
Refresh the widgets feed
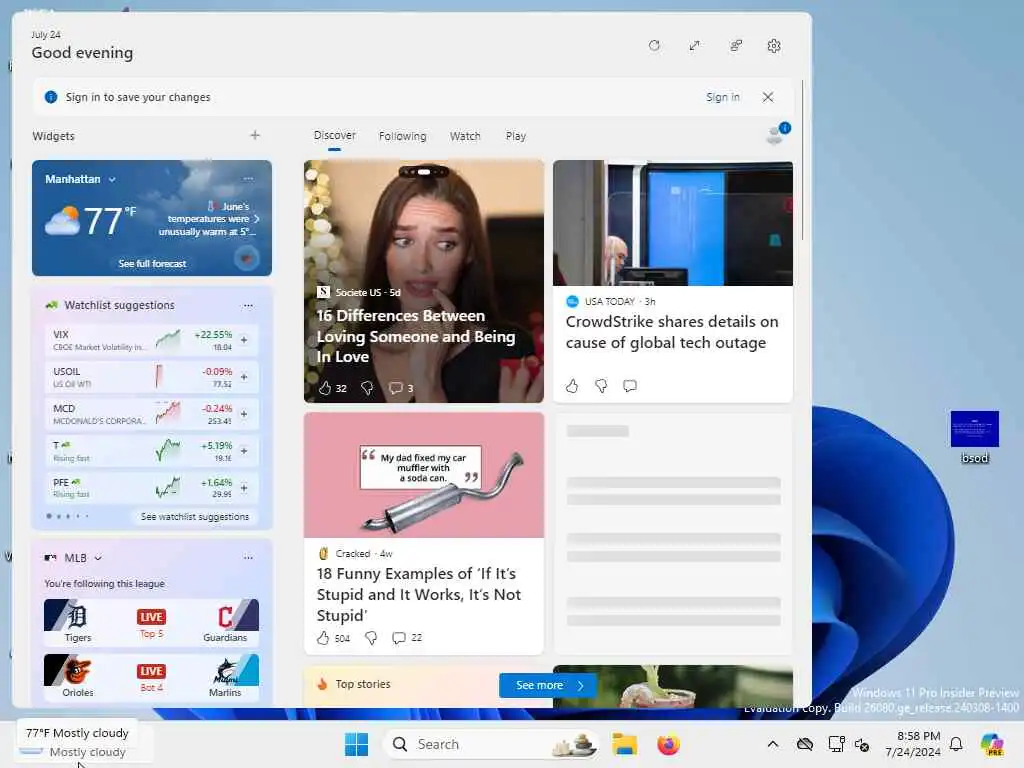click(x=654, y=46)
